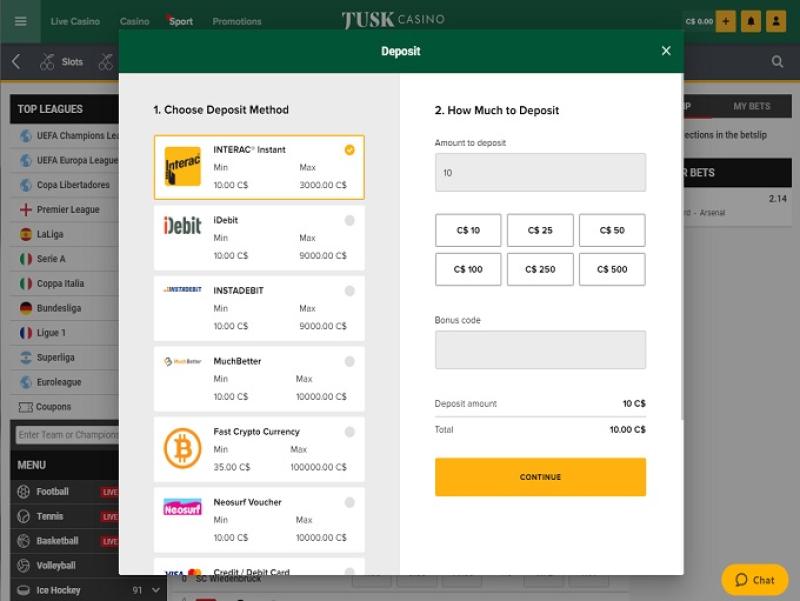This screenshot has height=601, width=800.
Task: Choose the C$ 50 preset amount
Action: point(612,230)
